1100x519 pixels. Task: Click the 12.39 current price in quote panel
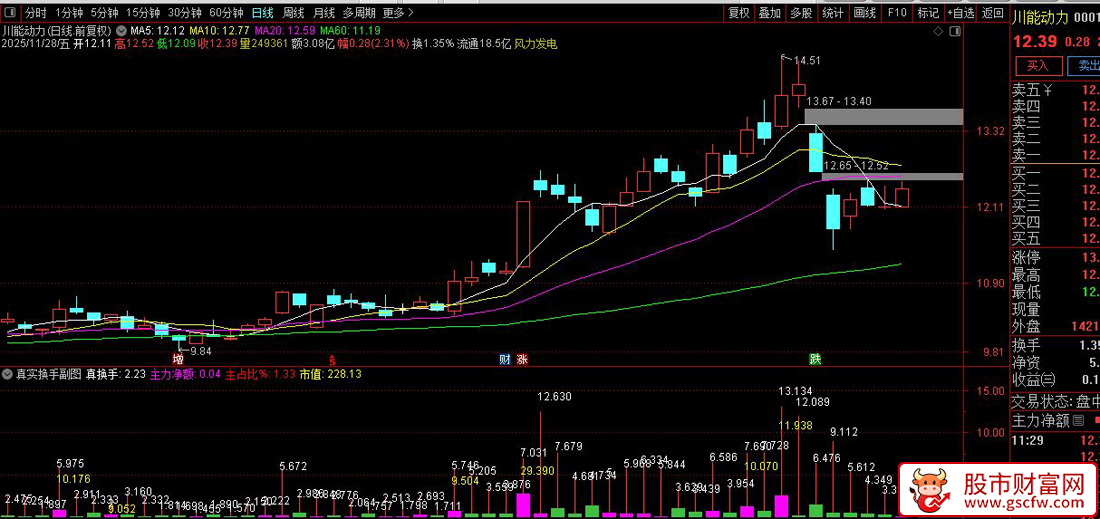[x=1033, y=42]
